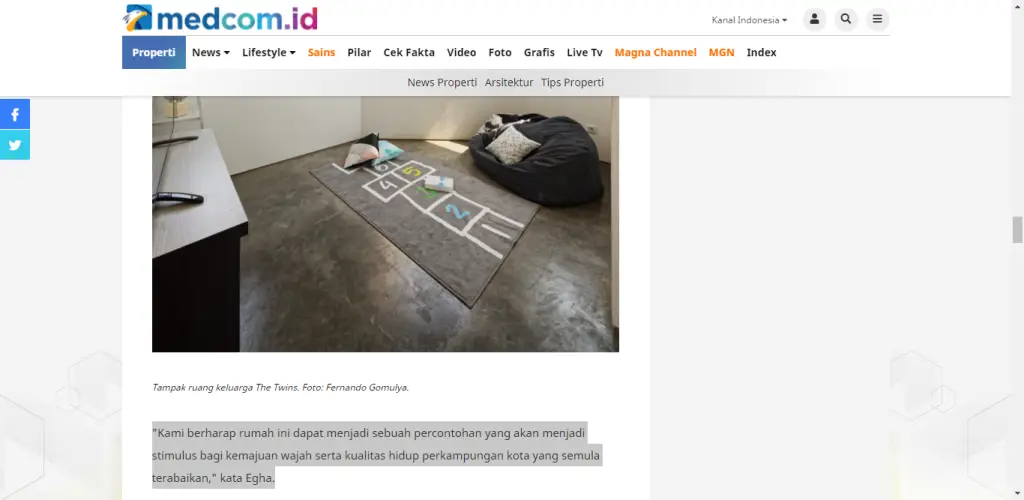Go to Cek Fakta section
The image size is (1024, 500).
[x=409, y=52]
